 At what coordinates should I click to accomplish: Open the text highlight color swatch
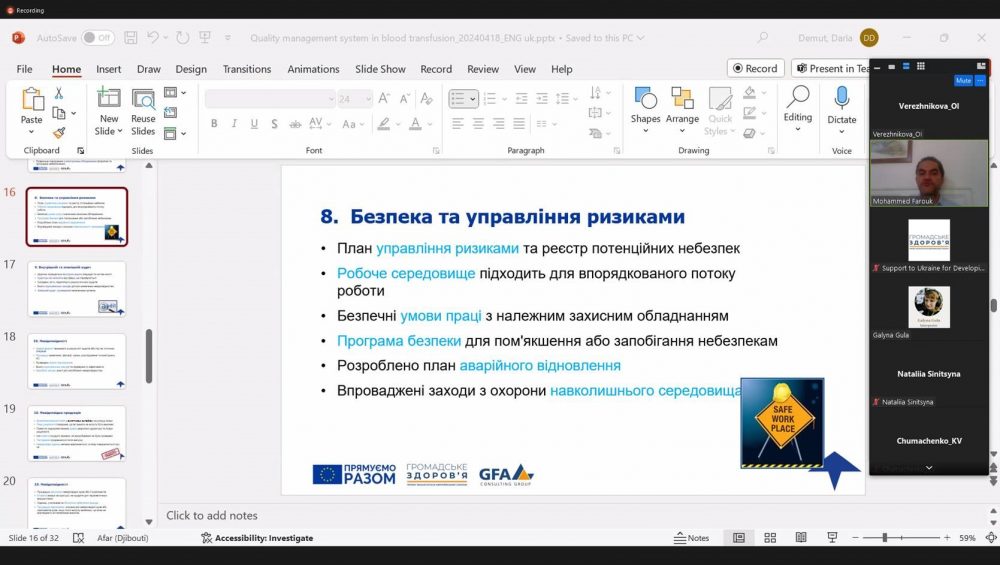(383, 124)
